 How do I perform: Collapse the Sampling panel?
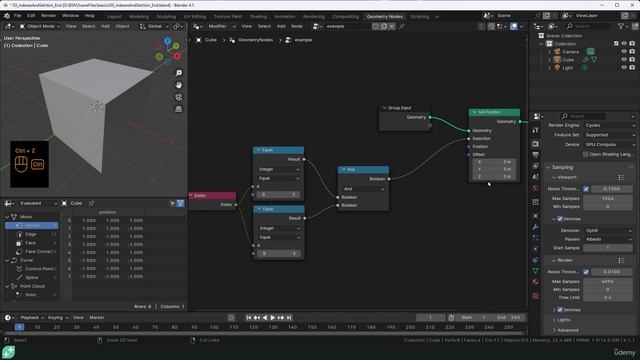(548, 167)
